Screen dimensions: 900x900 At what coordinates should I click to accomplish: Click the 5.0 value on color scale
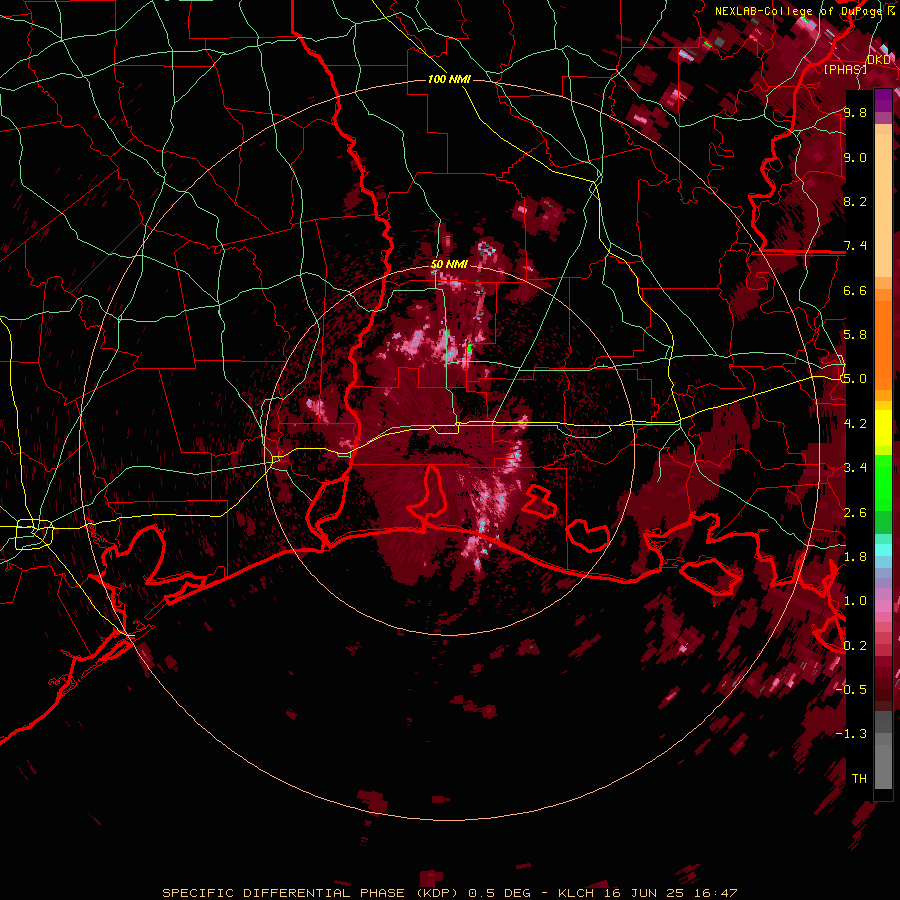(855, 379)
